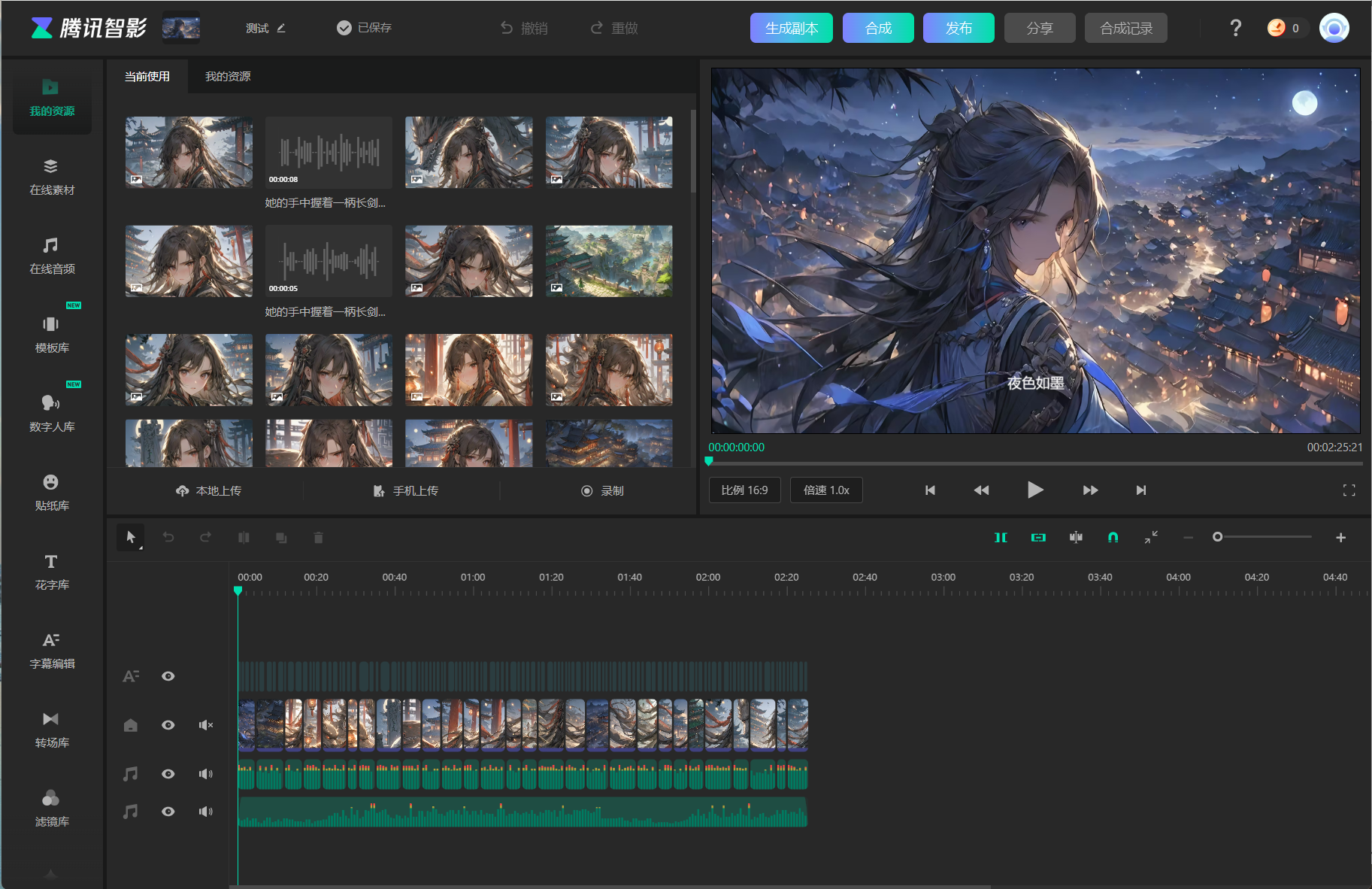
Task: Click the 生成副本 button
Action: click(791, 29)
